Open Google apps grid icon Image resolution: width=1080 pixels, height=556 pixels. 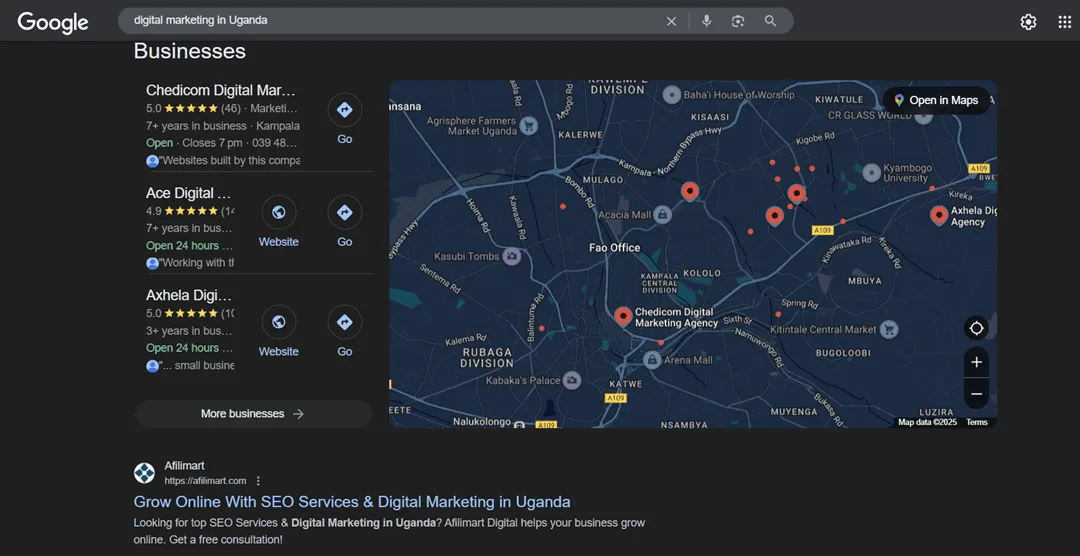[1064, 22]
